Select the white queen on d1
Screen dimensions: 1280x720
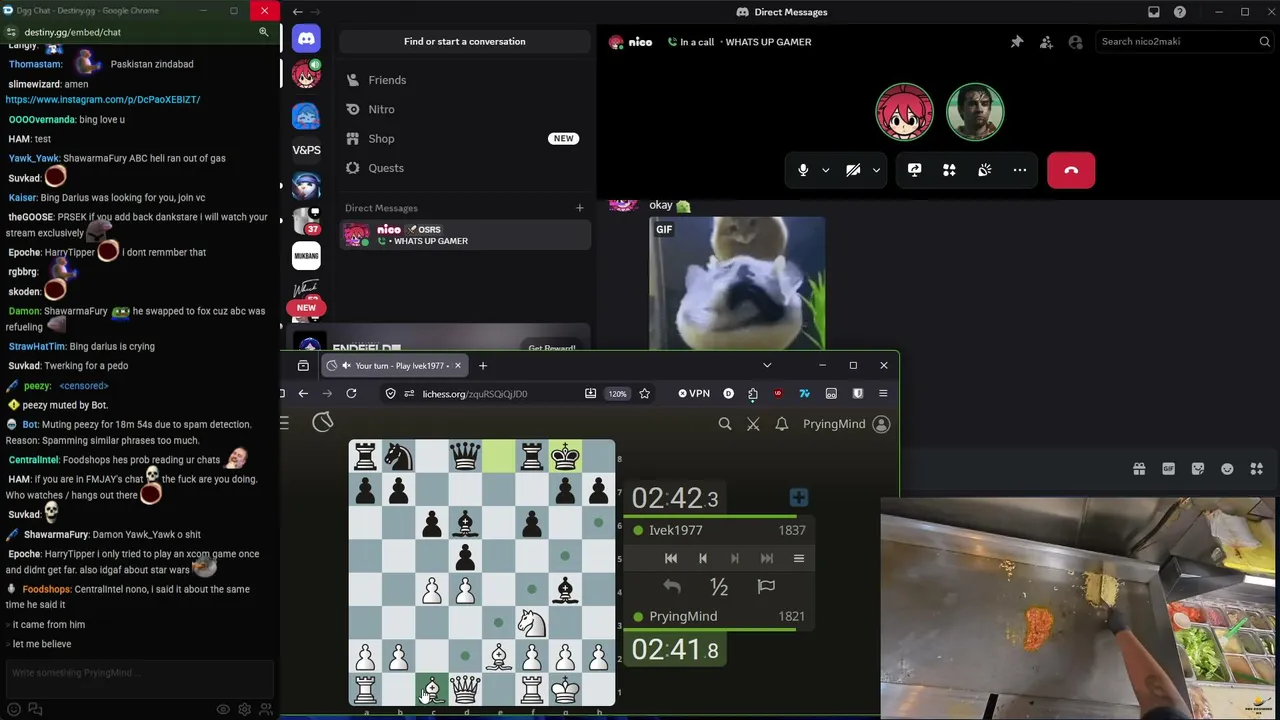click(x=465, y=690)
